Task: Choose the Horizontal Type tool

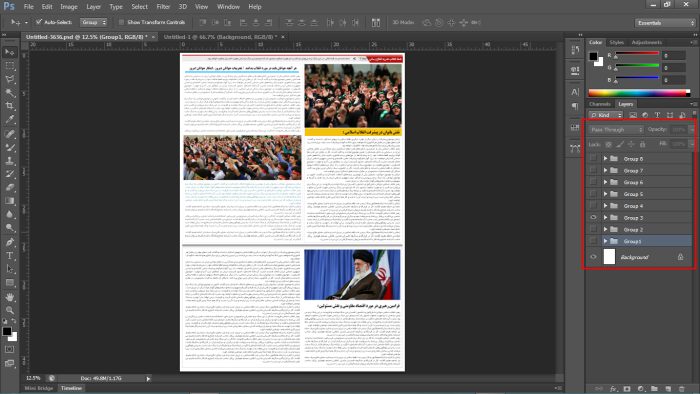Action: pos(9,256)
